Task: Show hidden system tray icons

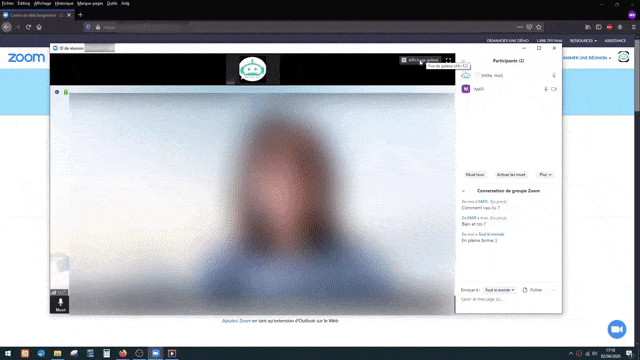Action: (571, 353)
